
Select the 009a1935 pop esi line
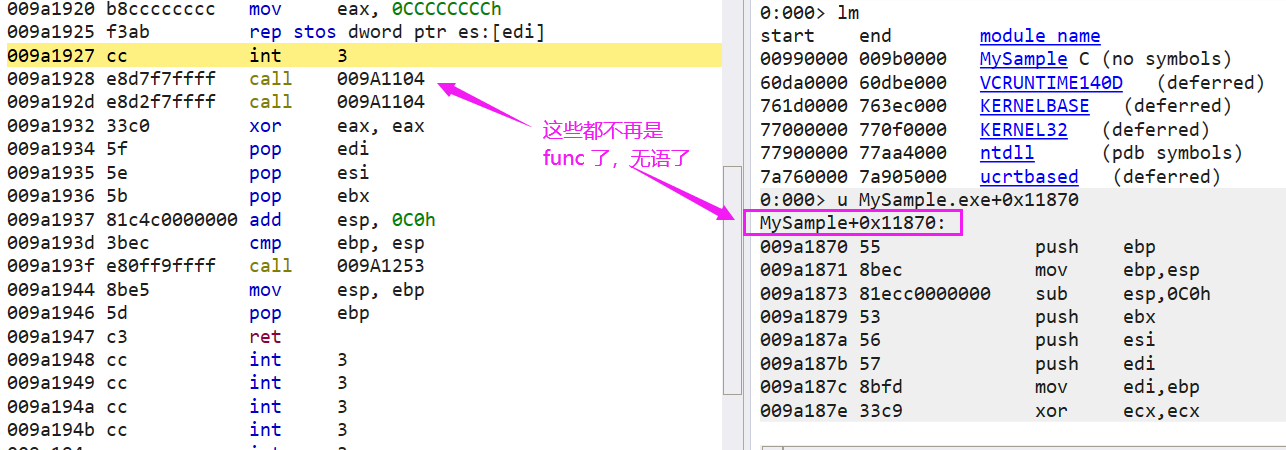[x=364, y=172]
